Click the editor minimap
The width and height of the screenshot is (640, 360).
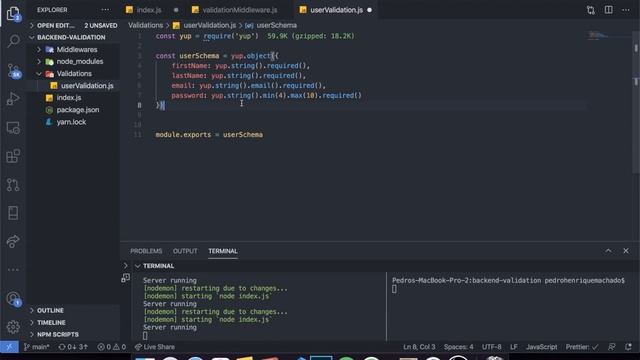coord(609,37)
